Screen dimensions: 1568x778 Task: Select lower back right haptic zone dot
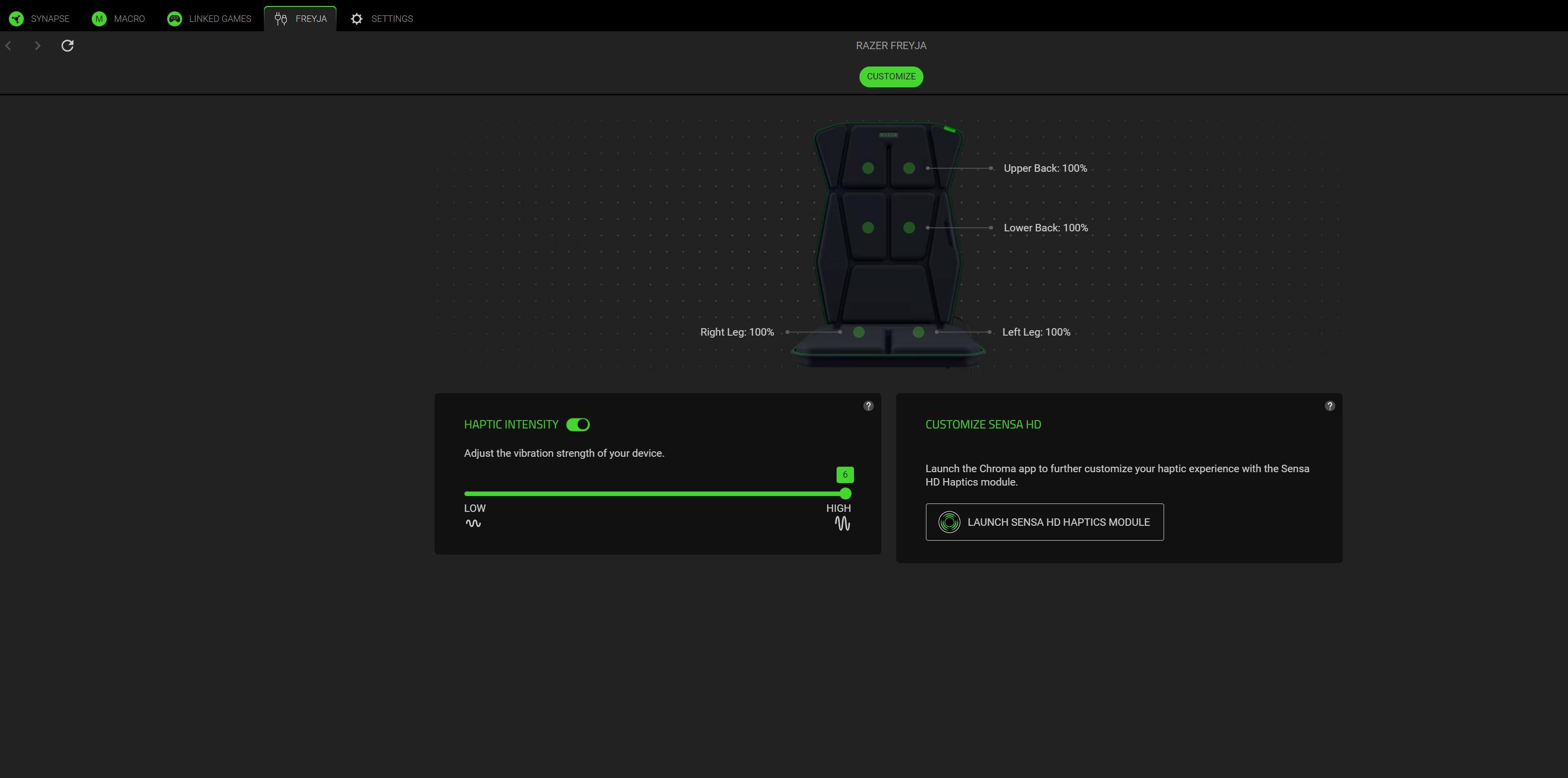pos(909,228)
